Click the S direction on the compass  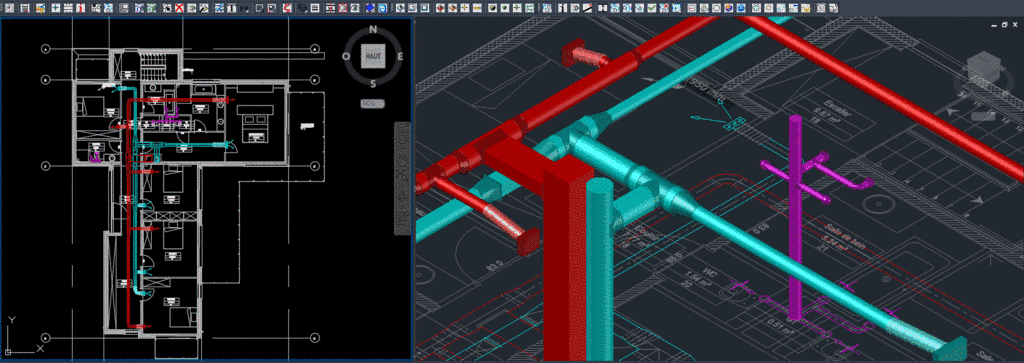click(373, 83)
